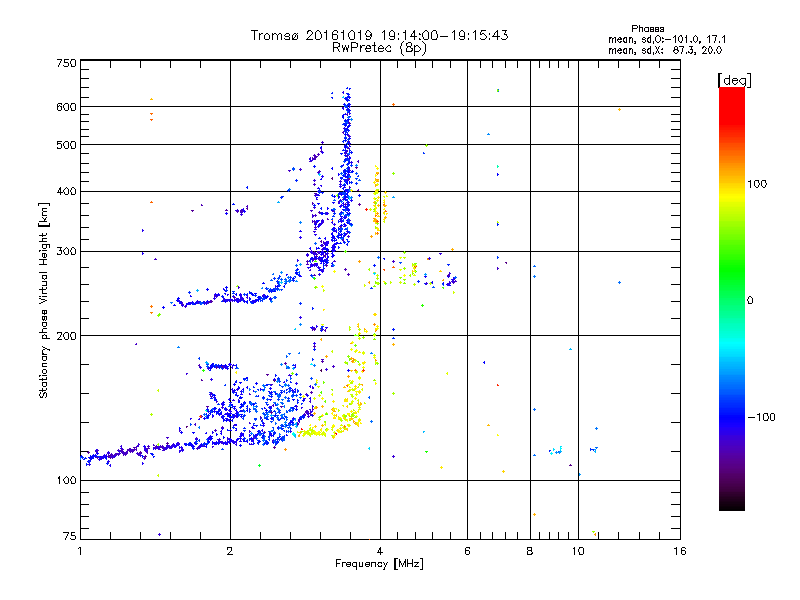The image size is (800, 600).
Task: Click the "4" frequency axis tick label
Action: tap(380, 551)
